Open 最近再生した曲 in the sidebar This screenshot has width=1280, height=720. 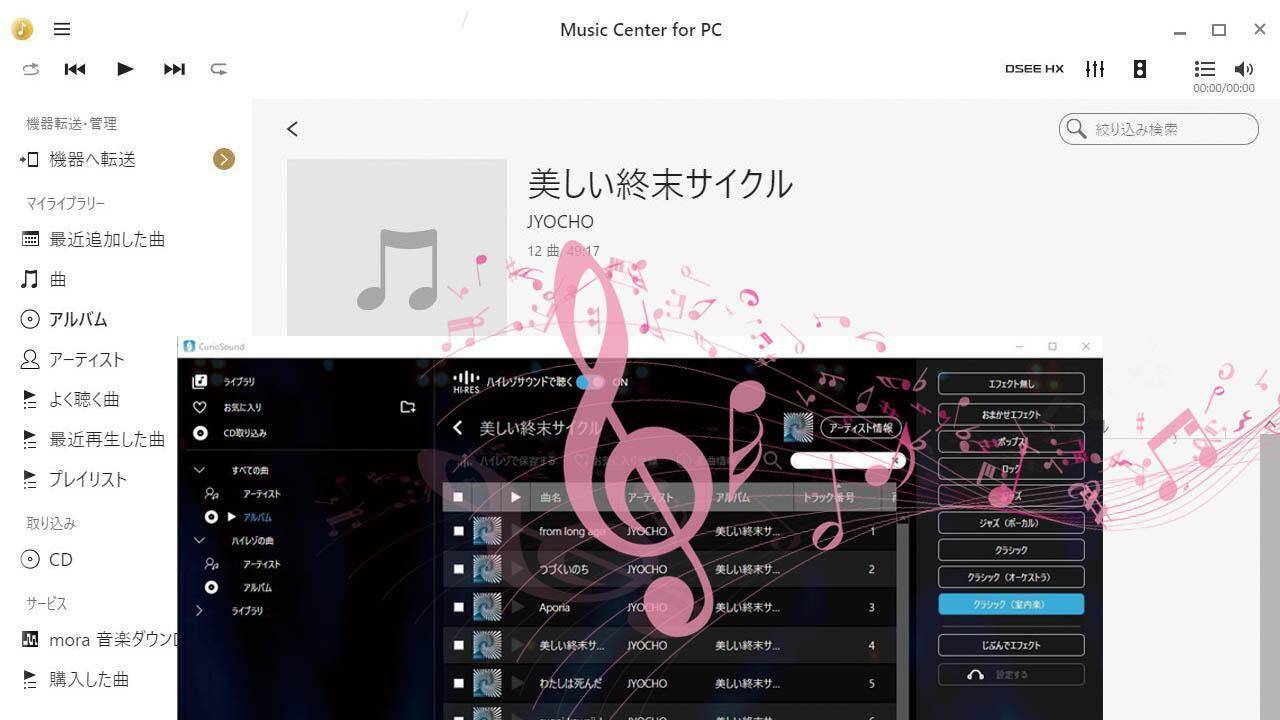107,439
